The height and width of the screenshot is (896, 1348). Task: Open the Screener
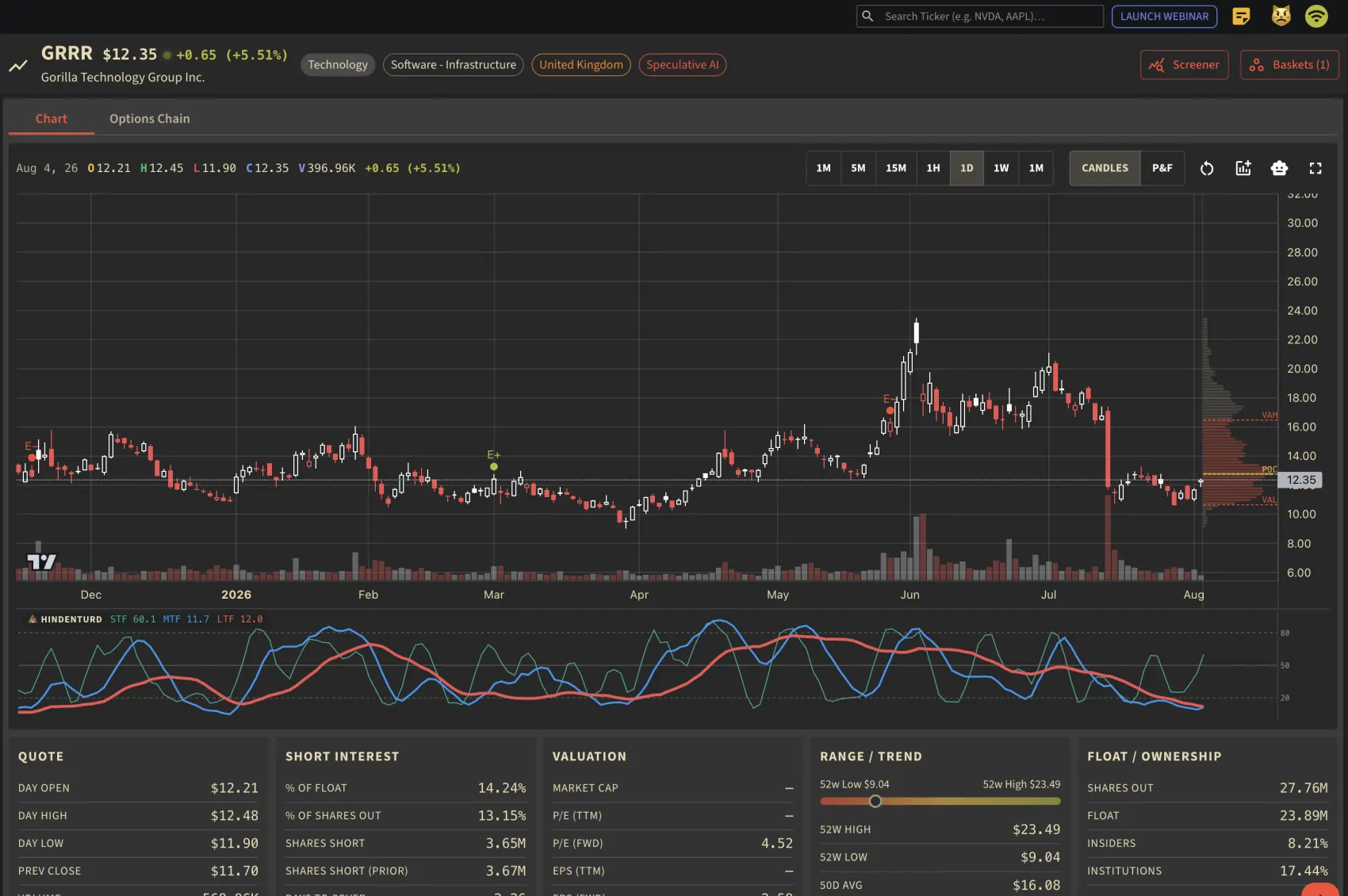pyautogui.click(x=1184, y=65)
